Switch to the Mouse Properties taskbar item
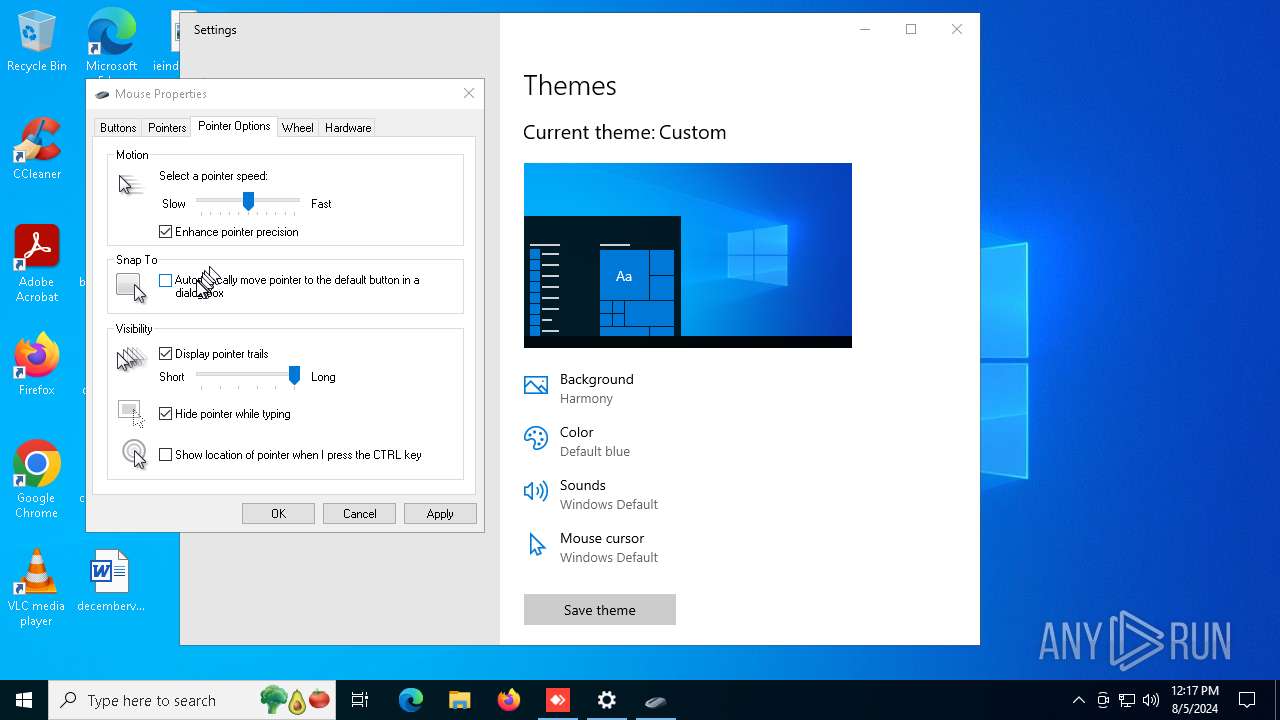Viewport: 1280px width, 720px height. coord(656,700)
